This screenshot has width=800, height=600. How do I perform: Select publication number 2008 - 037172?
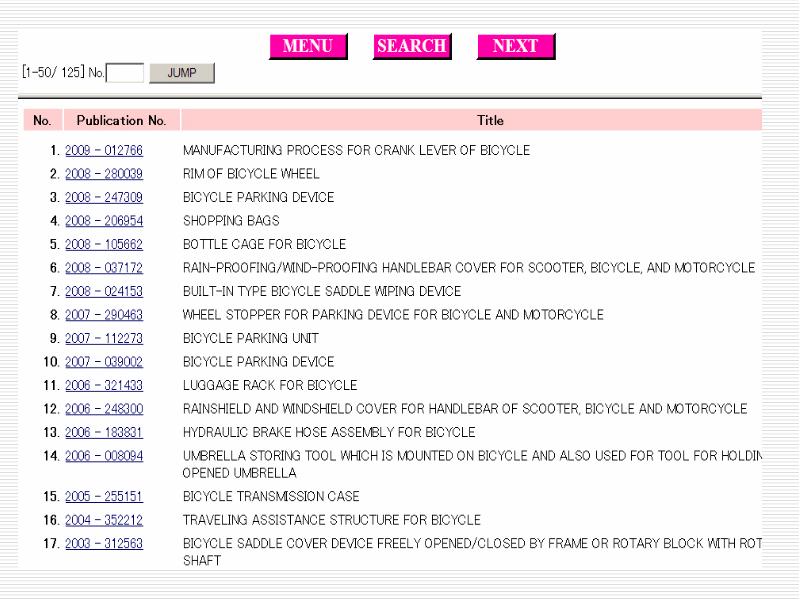[103, 268]
